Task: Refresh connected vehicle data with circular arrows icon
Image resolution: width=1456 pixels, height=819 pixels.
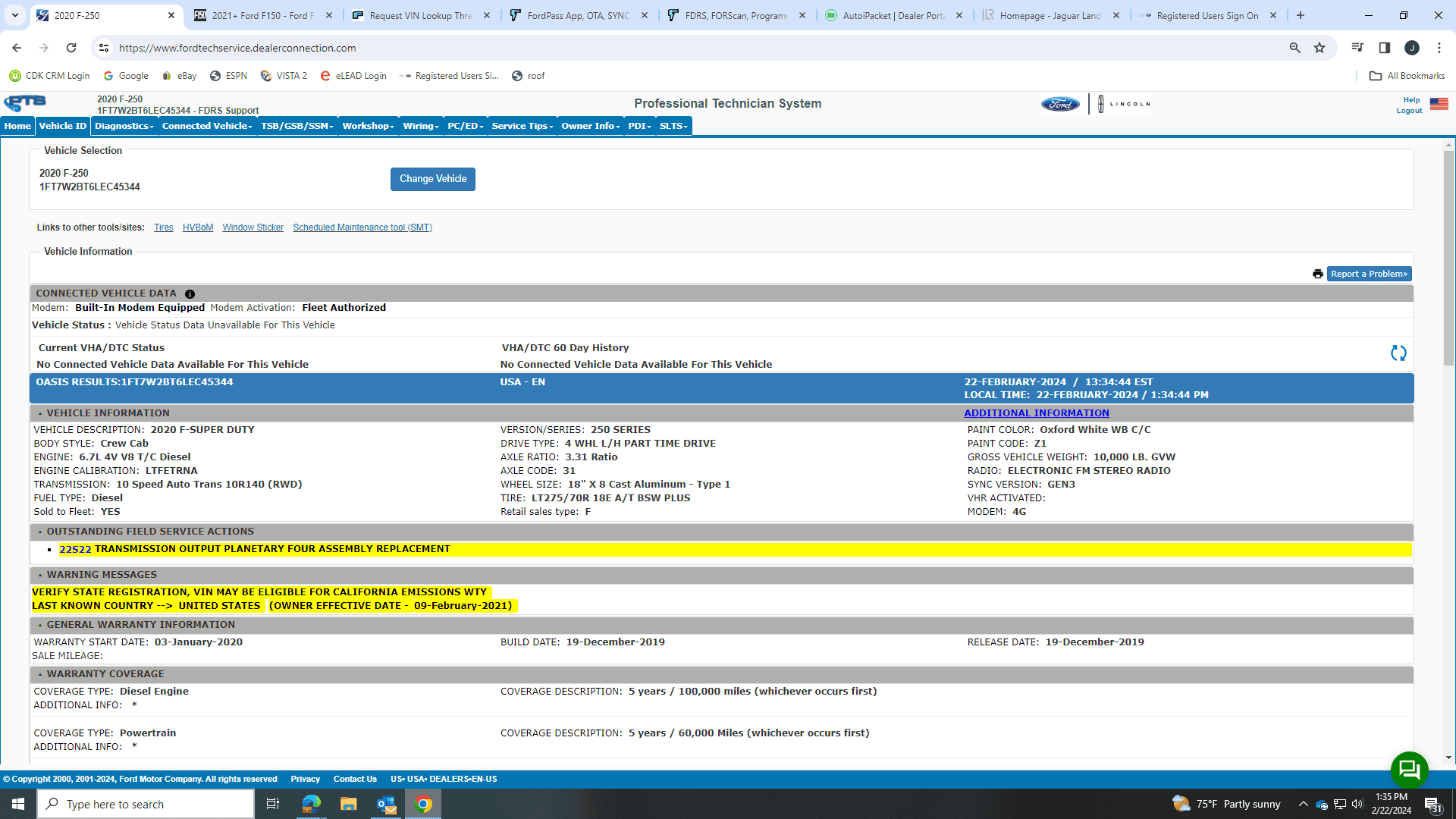Action: pyautogui.click(x=1398, y=353)
